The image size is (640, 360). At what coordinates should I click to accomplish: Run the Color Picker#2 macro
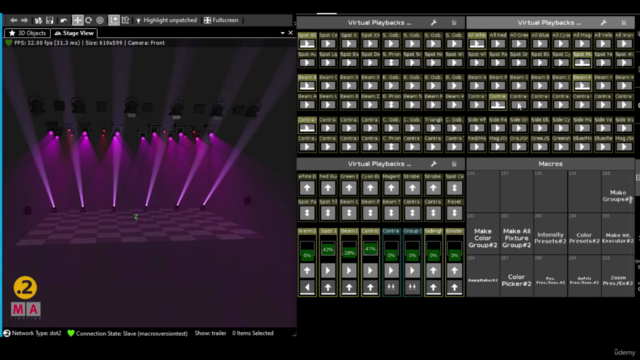coord(516,276)
